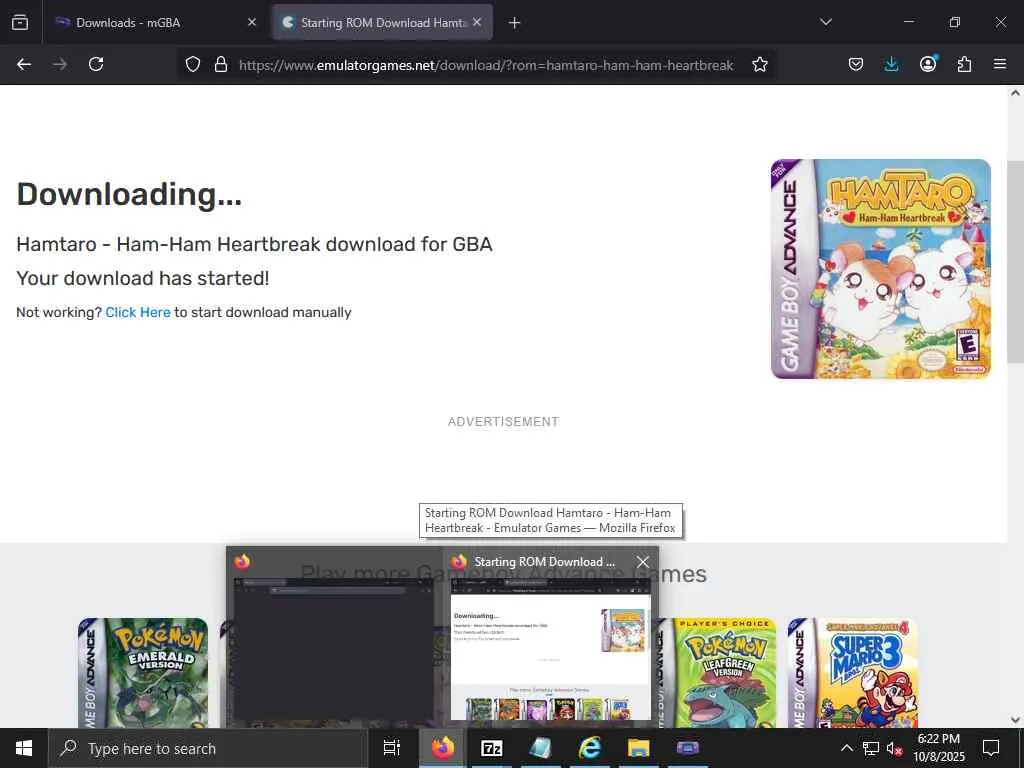Image resolution: width=1024 pixels, height=768 pixels.
Task: Open 7-Zip from the taskbar
Action: tap(491, 748)
